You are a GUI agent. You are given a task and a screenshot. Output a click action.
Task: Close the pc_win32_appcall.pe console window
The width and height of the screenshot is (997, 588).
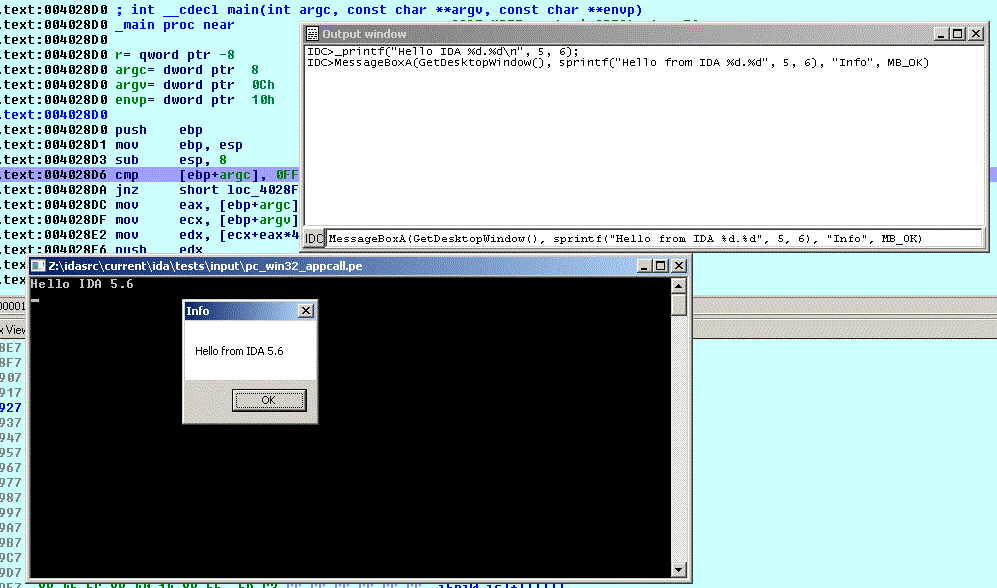click(679, 266)
